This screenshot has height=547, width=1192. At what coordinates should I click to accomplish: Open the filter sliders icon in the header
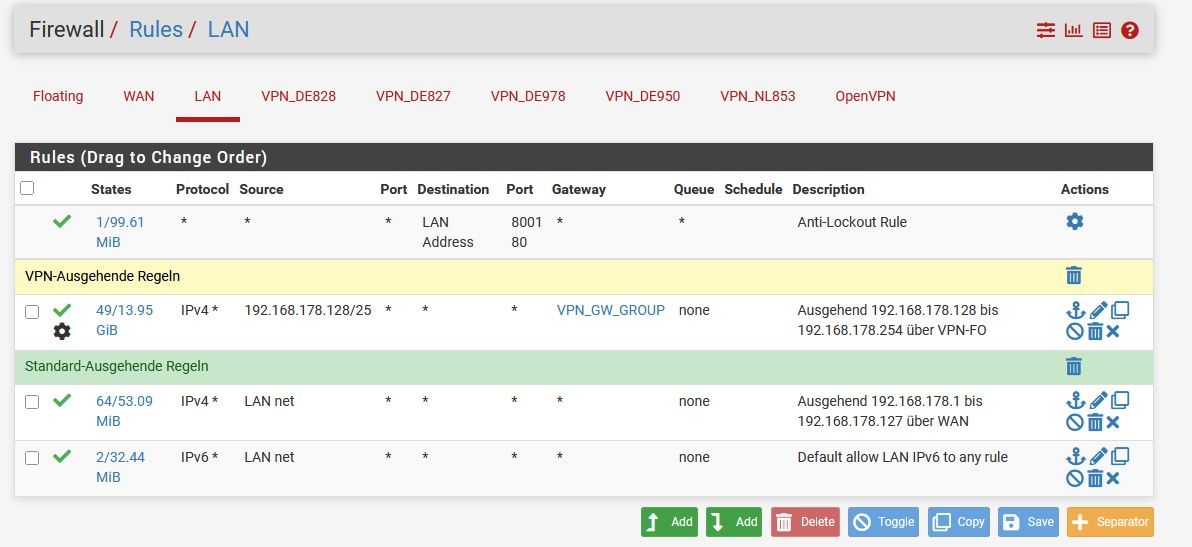point(1046,30)
